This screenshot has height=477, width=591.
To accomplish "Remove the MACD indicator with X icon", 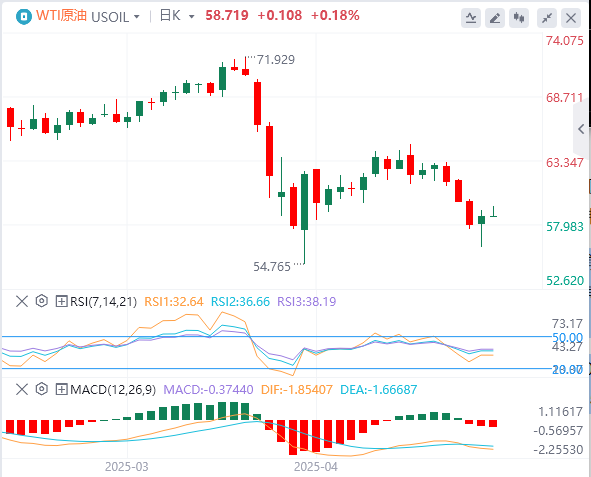I will tap(22, 389).
